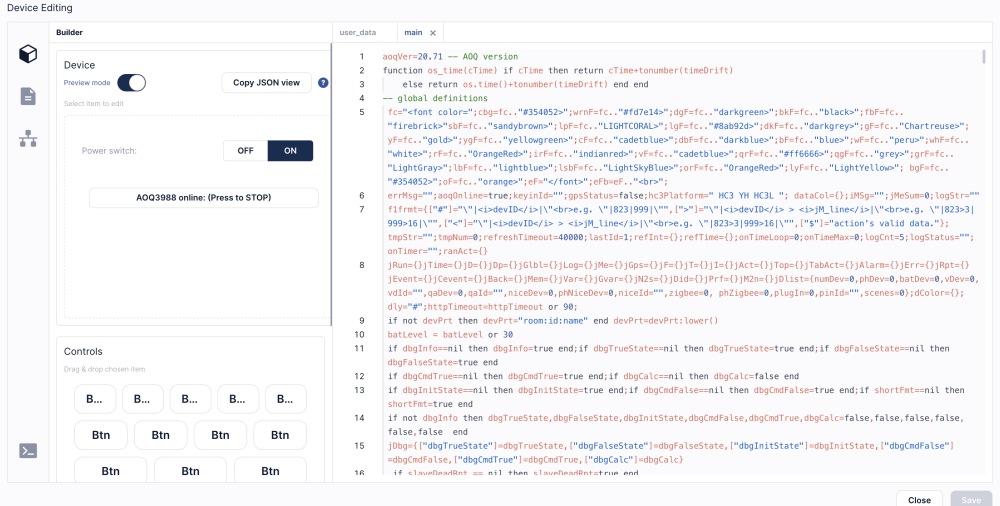Select first five-column B... control item
The width and height of the screenshot is (1000, 506).
[x=94, y=399]
